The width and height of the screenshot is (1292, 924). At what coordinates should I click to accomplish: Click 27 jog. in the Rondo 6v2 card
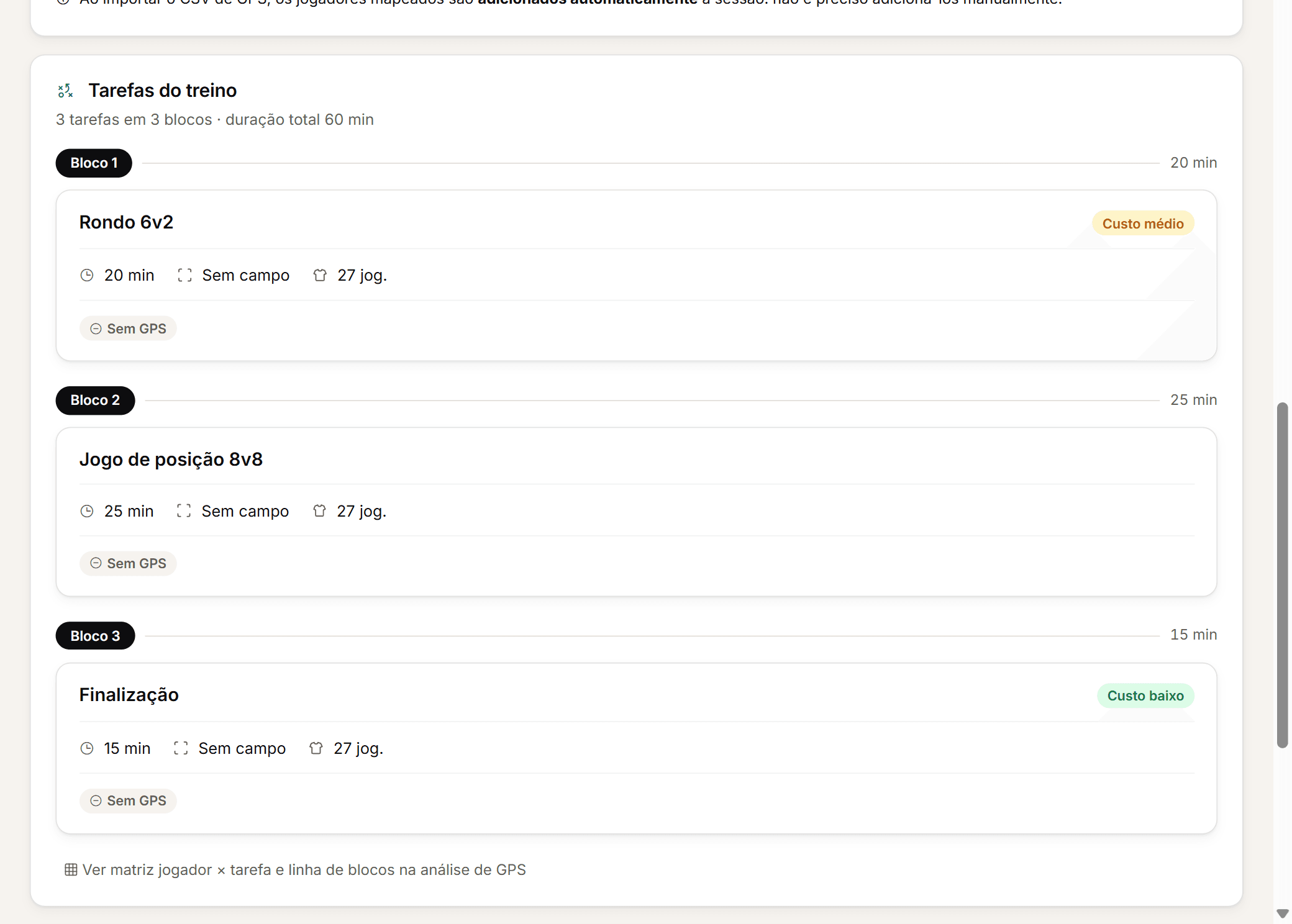362,275
